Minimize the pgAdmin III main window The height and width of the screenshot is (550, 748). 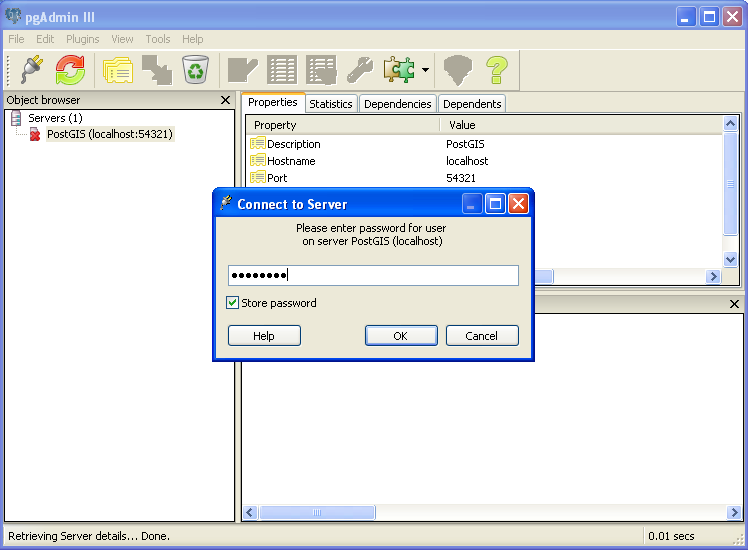686,17
